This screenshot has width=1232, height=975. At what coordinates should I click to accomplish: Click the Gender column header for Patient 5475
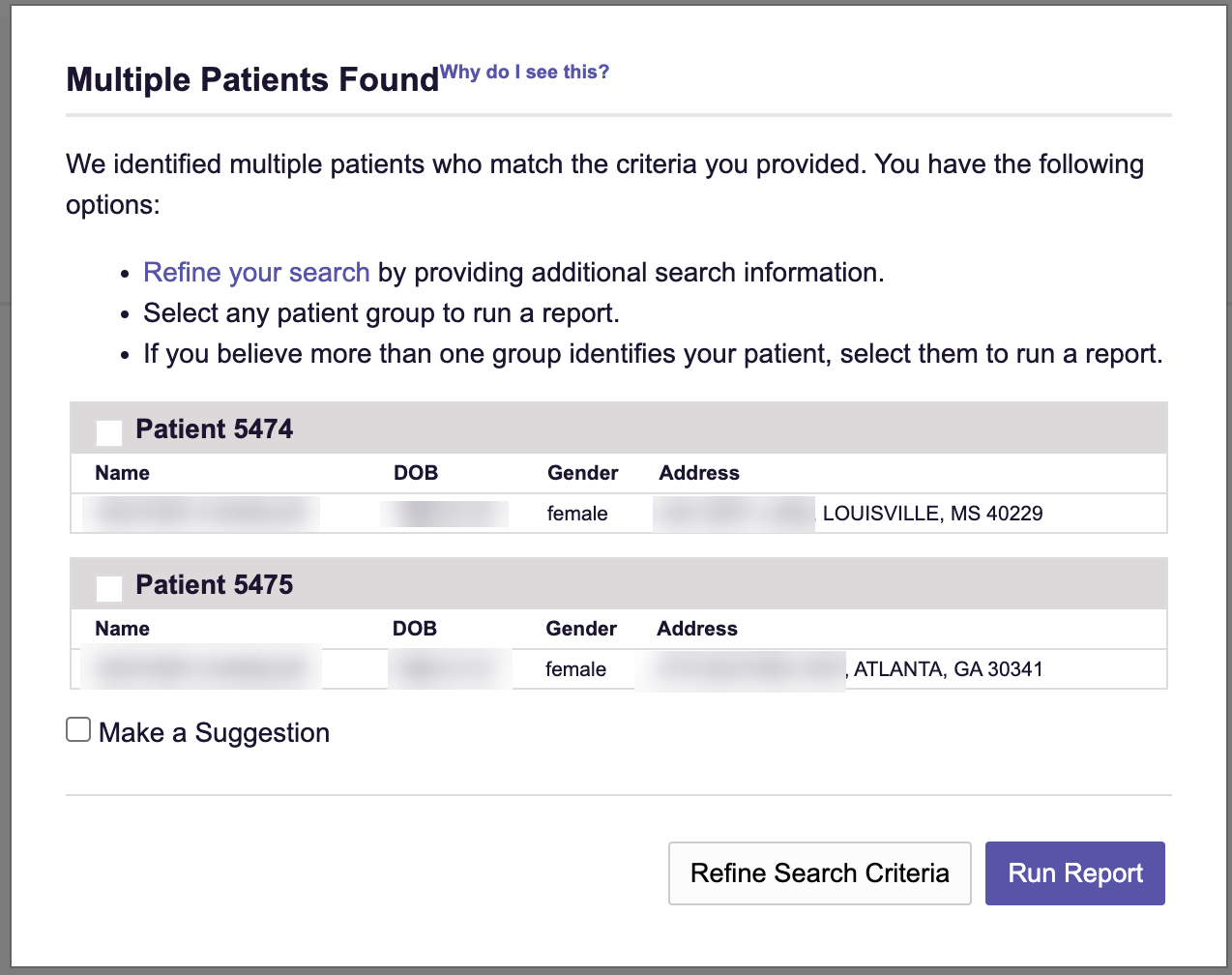(581, 629)
